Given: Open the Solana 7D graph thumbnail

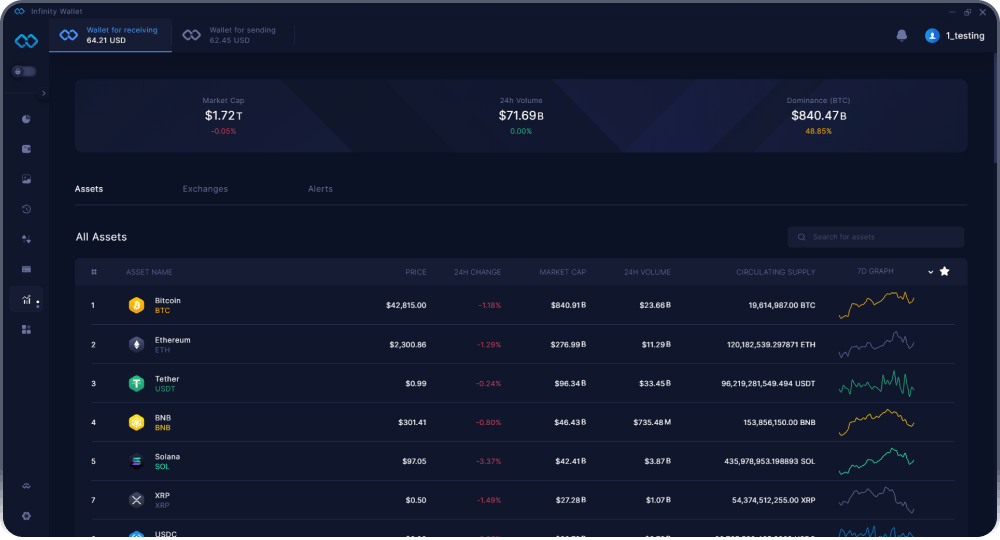Looking at the screenshot, I should point(876,461).
